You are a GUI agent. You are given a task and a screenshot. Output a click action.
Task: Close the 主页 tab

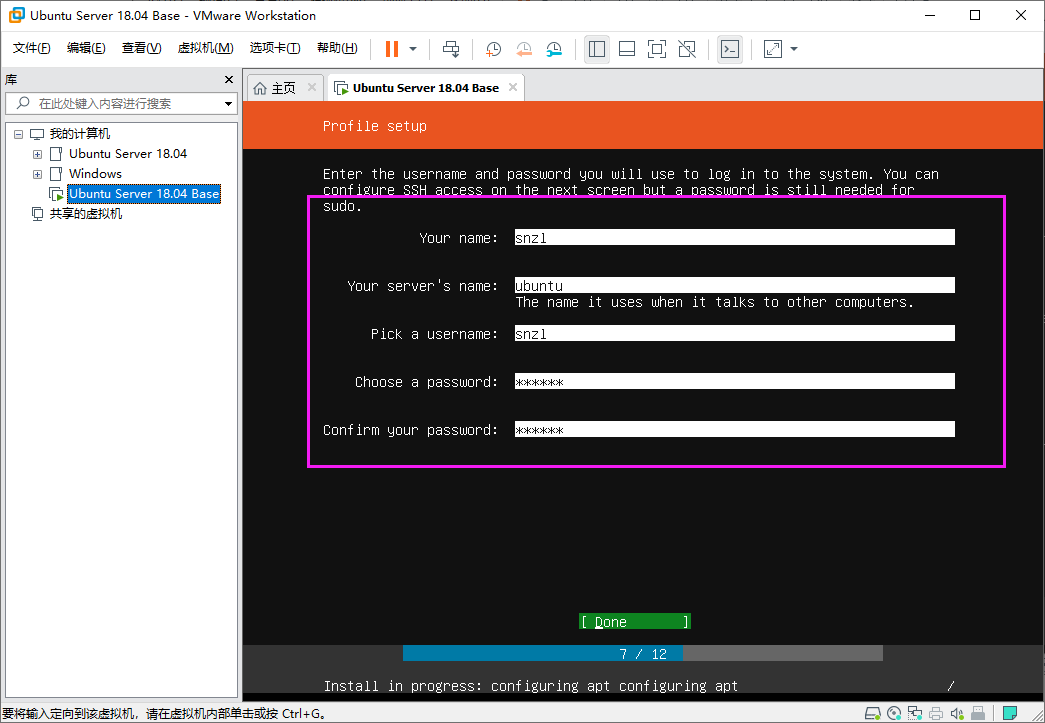click(311, 87)
